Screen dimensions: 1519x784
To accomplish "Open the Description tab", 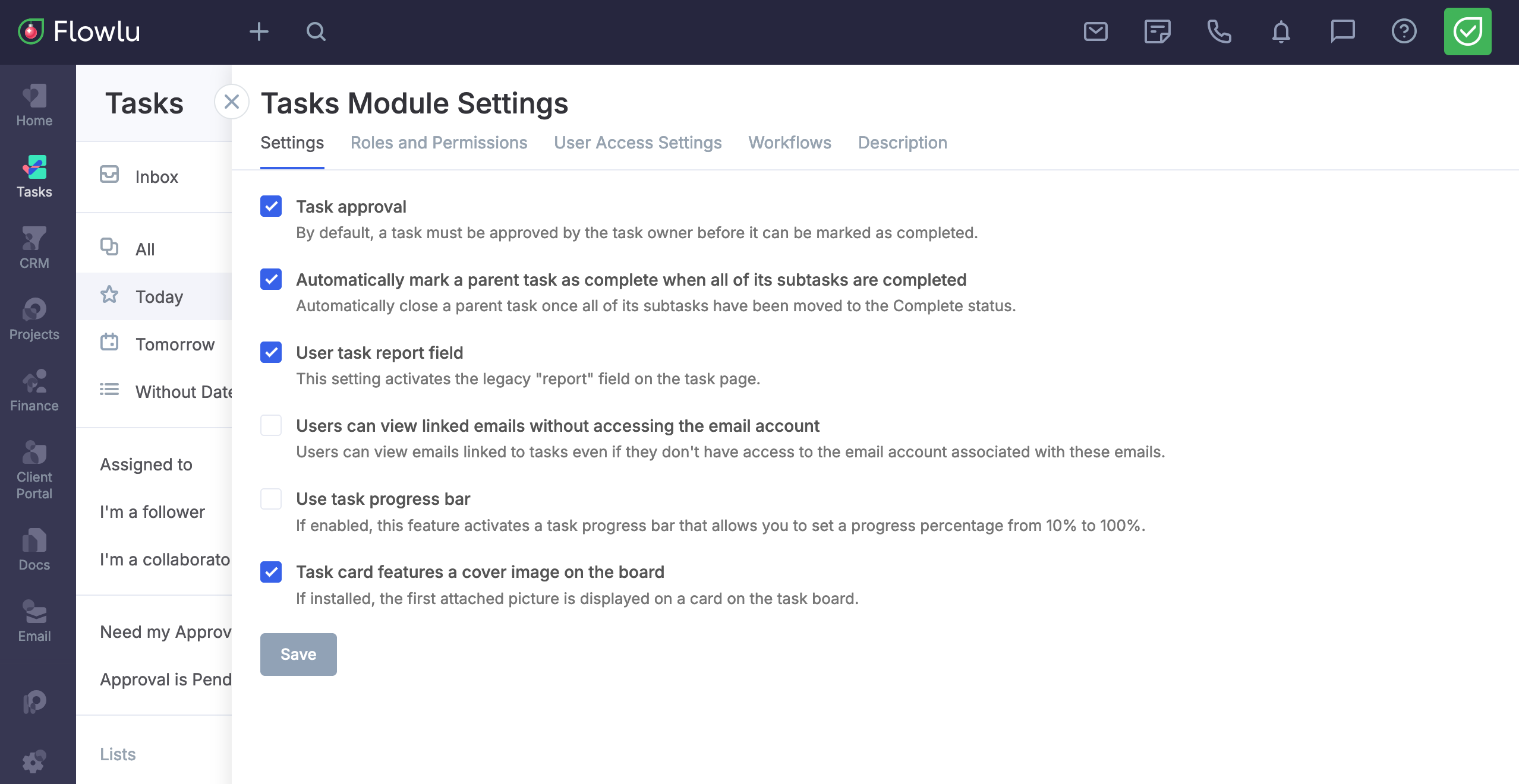I will [x=902, y=143].
